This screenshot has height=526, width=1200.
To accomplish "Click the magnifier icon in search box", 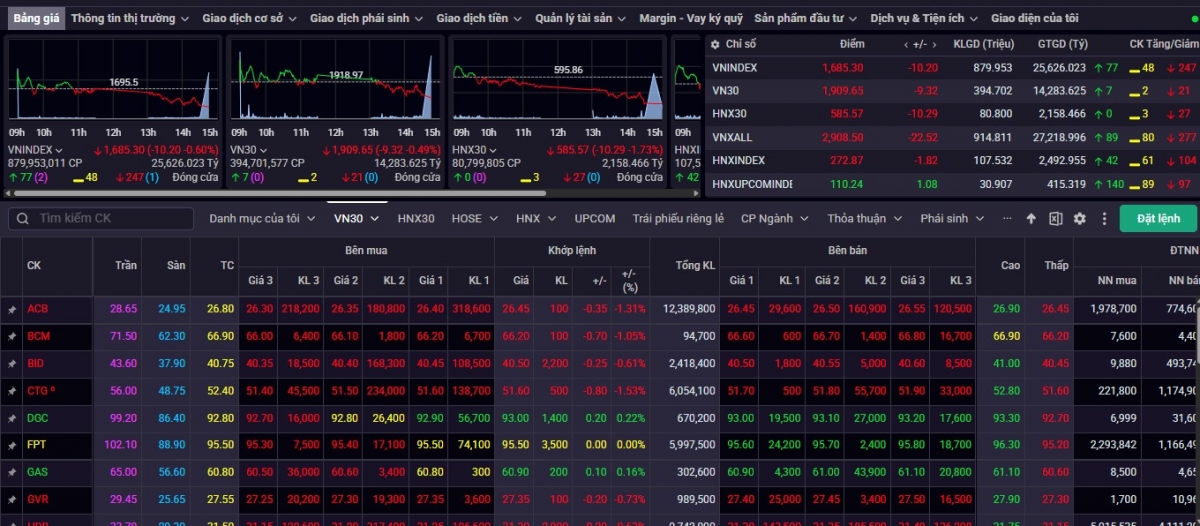I will (24, 219).
